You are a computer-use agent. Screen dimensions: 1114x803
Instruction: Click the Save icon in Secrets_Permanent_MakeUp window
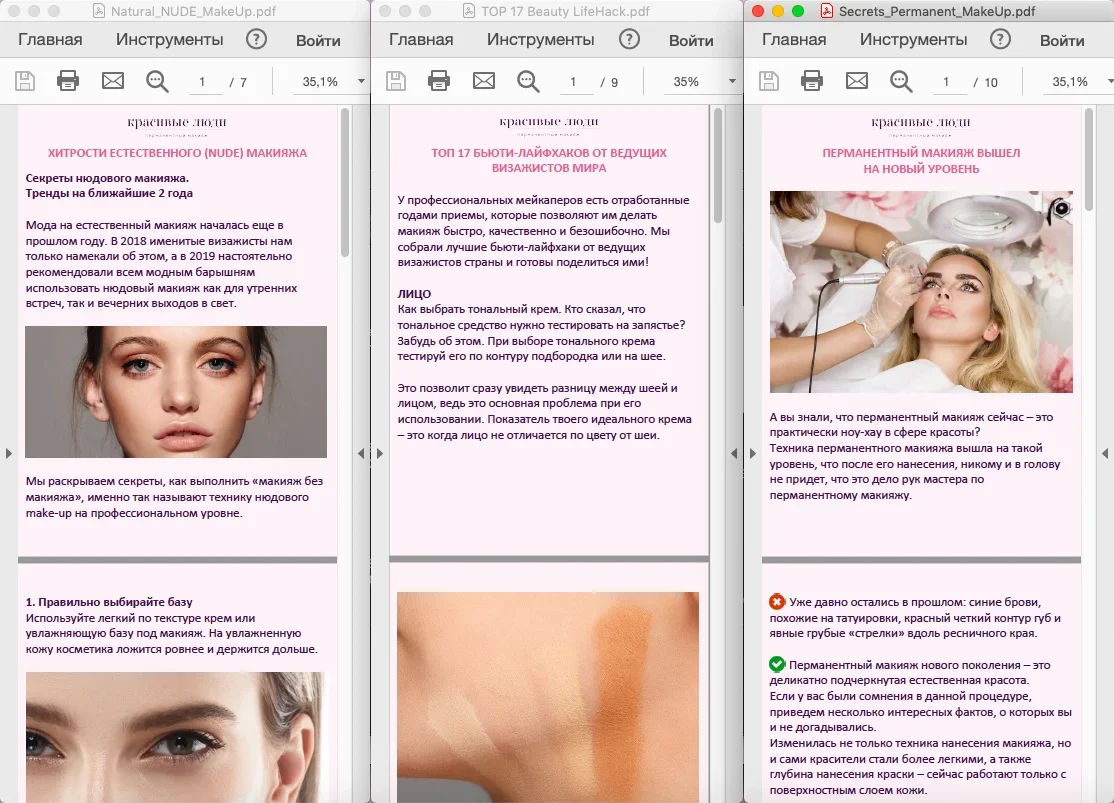(x=767, y=81)
